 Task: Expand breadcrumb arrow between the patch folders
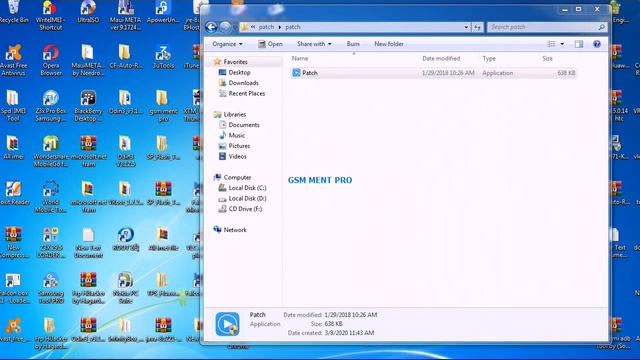[x=280, y=27]
